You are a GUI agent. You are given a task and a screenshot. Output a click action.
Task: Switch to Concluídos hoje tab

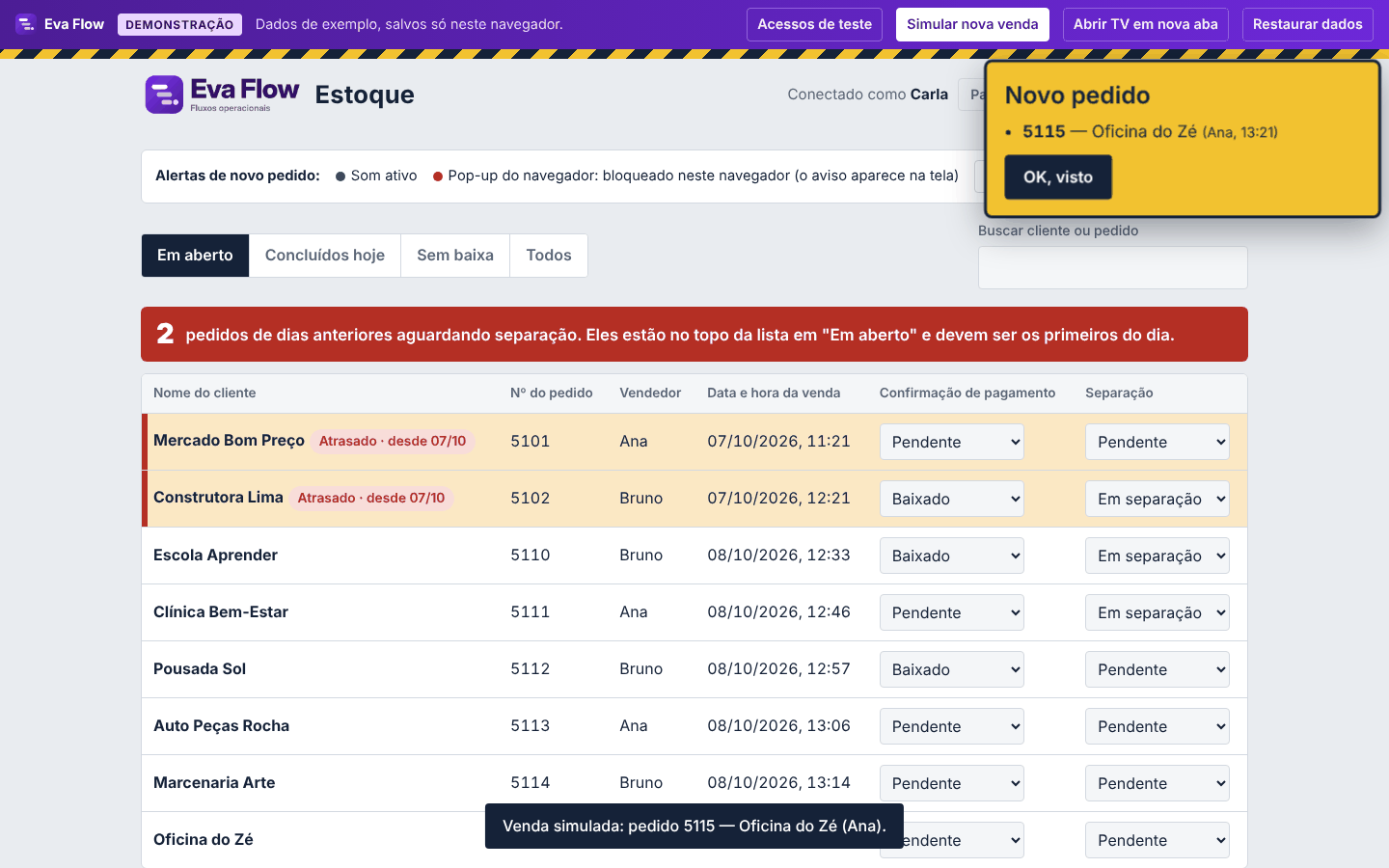coord(325,256)
